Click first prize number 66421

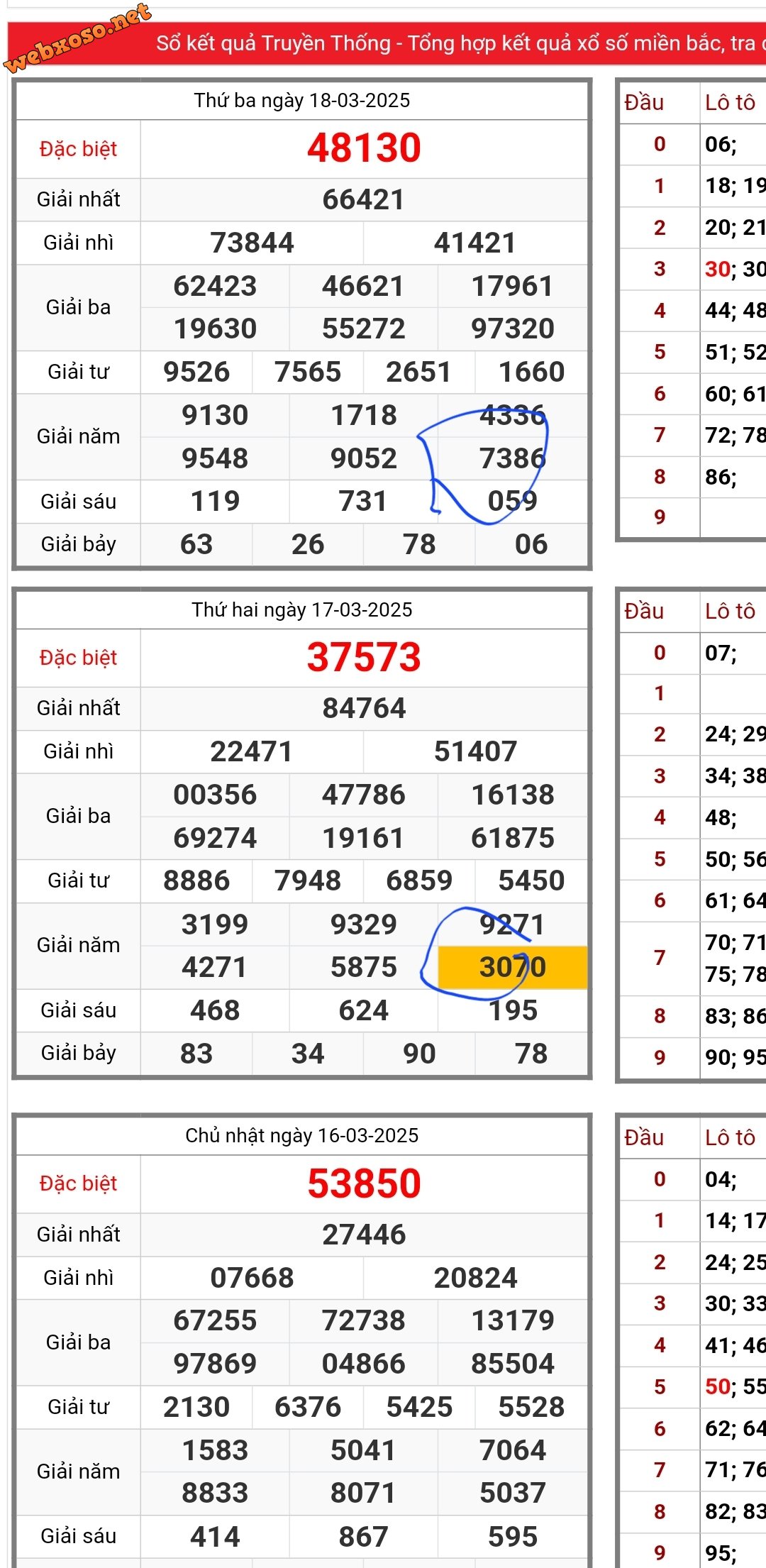point(364,199)
